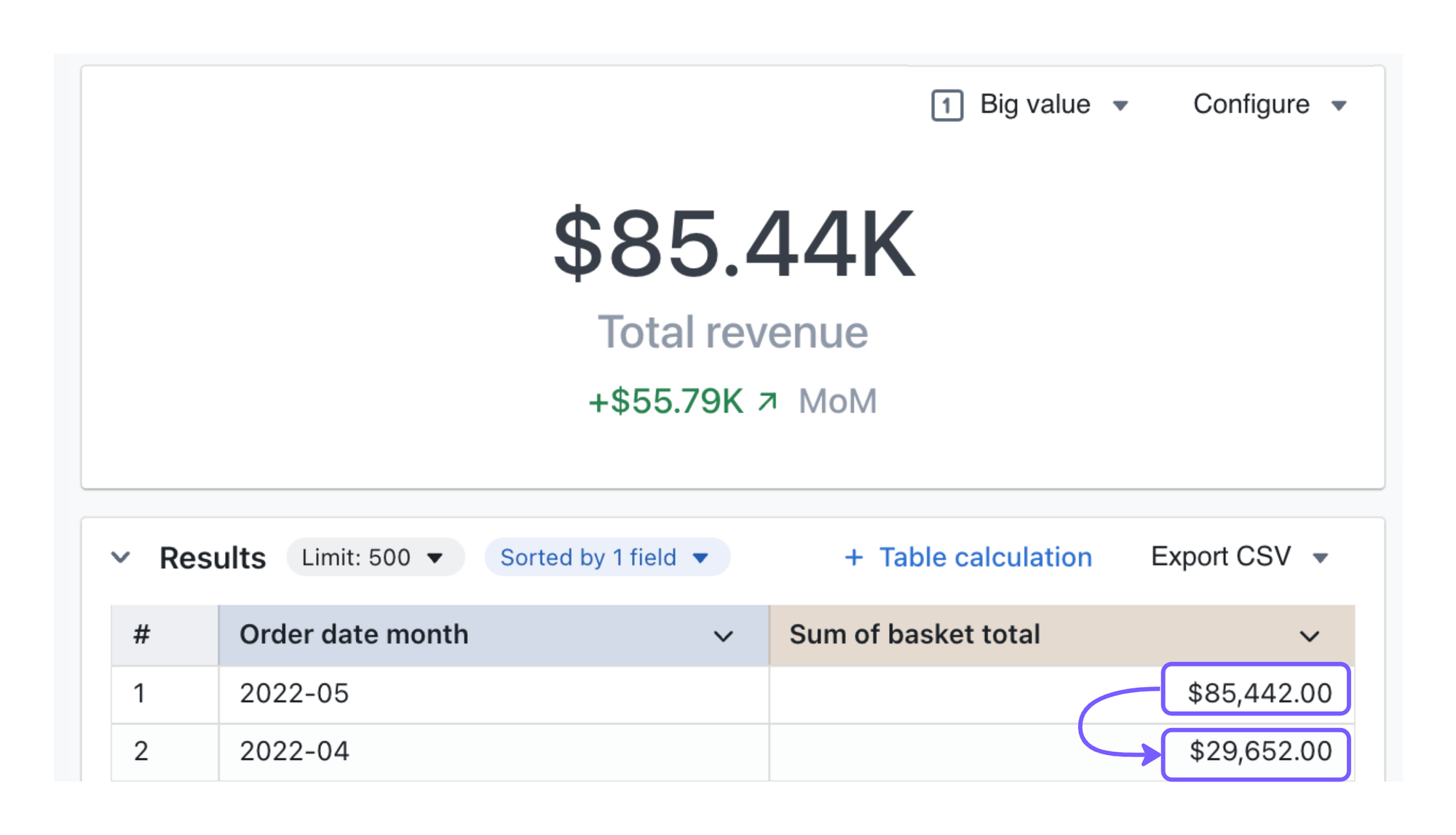Click the plus icon for Table calculation
1456x835 pixels.
coord(853,558)
